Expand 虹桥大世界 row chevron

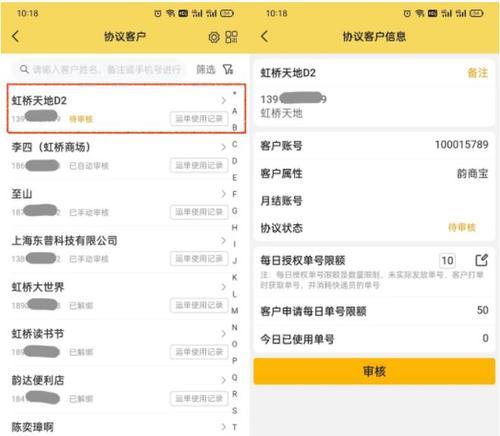(224, 287)
